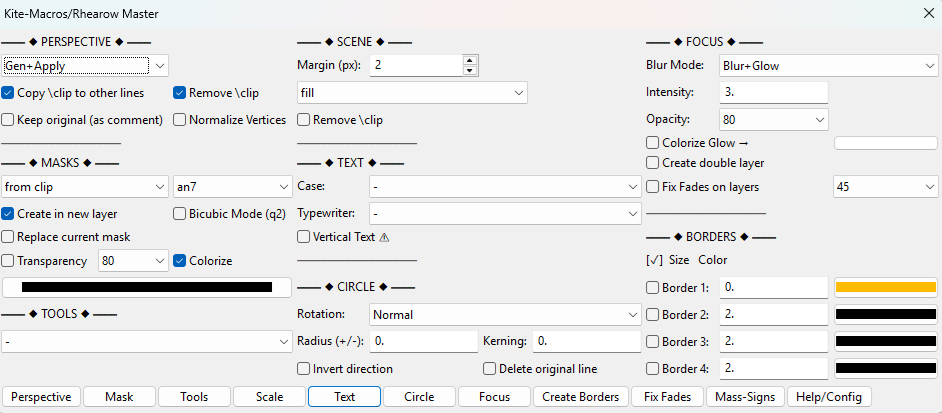Click the Border 4 size field
Screen dimensions: 942x413
[x=773, y=369]
